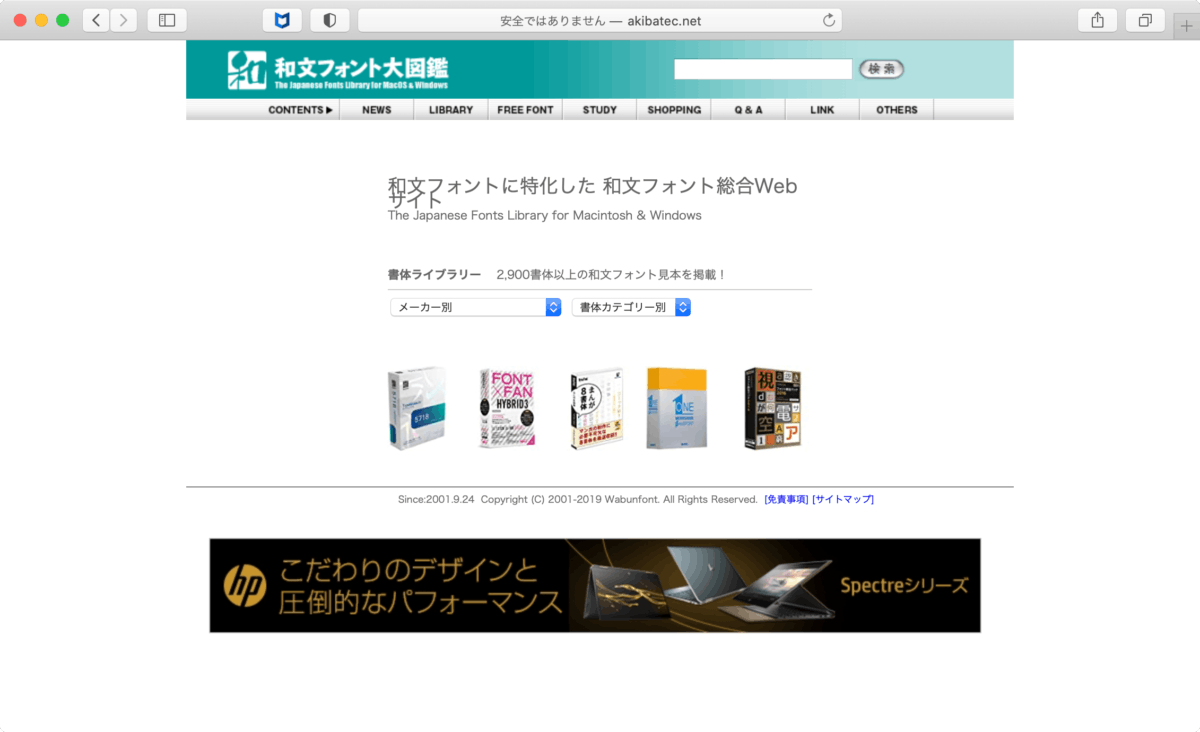
Task: Open the LINK menu item
Action: 822,110
